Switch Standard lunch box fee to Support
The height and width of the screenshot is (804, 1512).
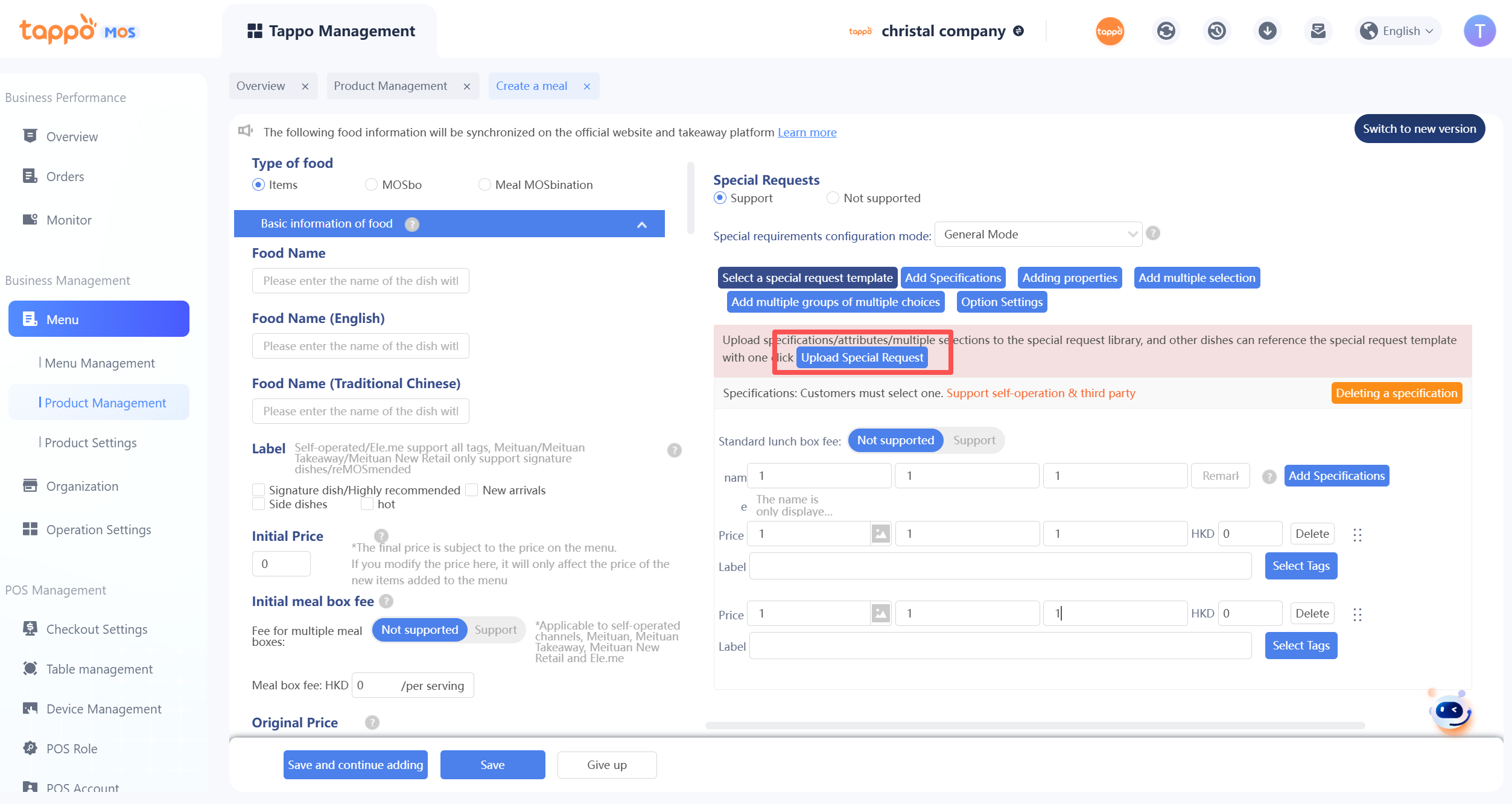[974, 441]
